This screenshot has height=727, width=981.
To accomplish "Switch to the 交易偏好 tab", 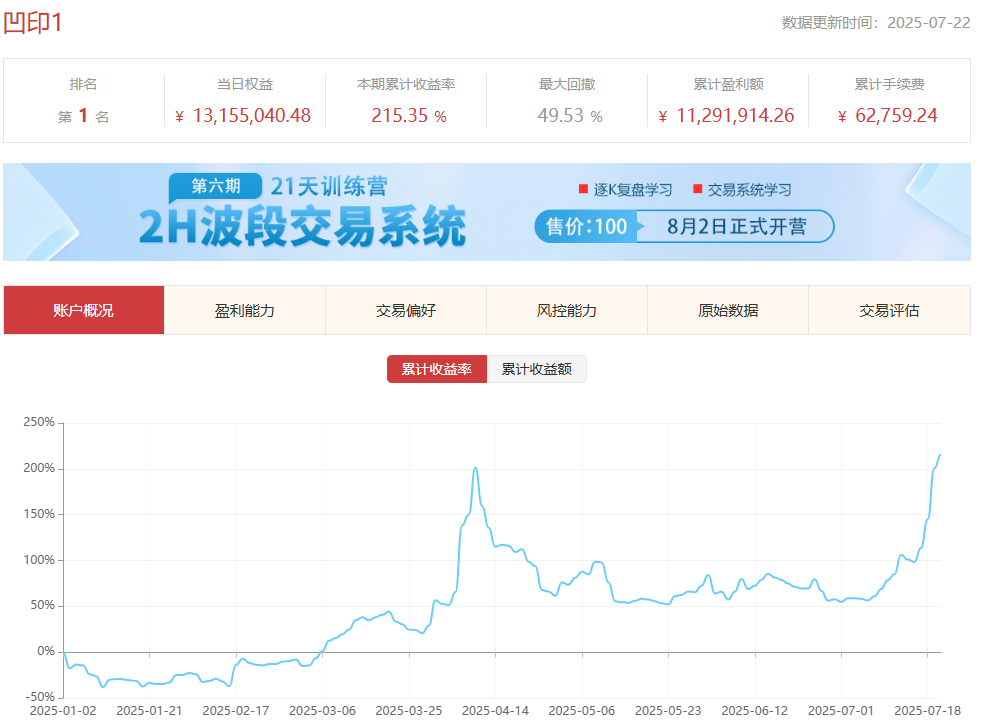I will [406, 310].
